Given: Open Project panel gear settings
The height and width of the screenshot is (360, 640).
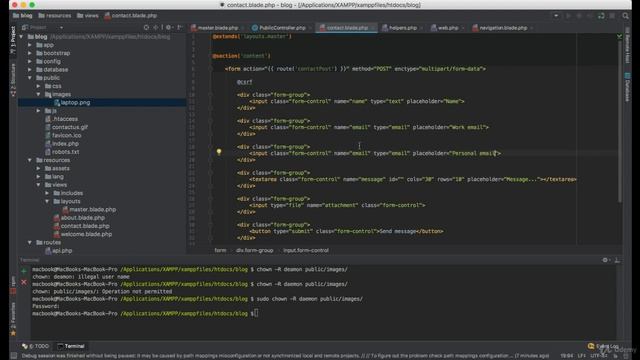Looking at the screenshot, I should [x=169, y=27].
